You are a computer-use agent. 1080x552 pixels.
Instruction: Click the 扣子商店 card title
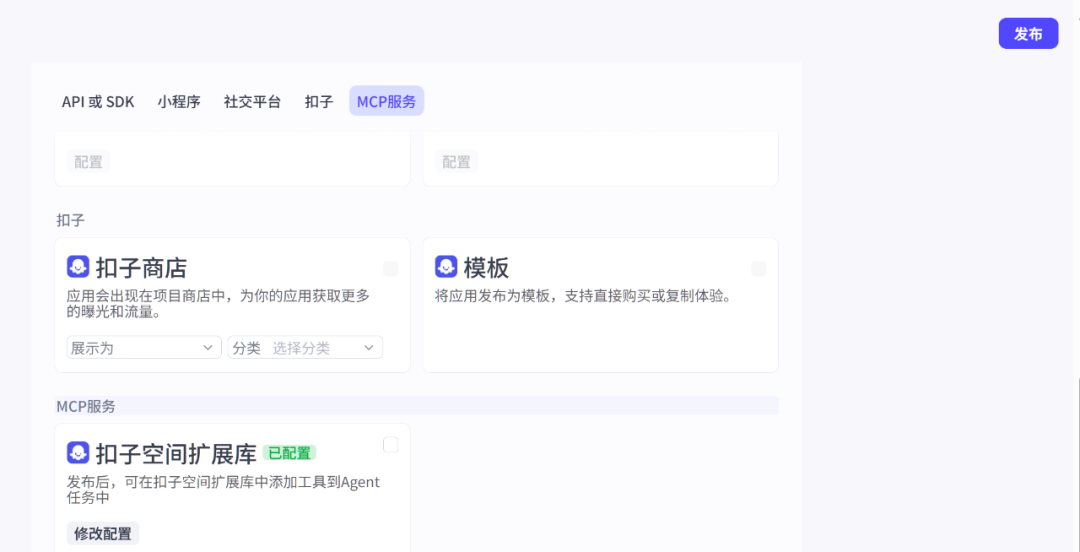coord(141,267)
